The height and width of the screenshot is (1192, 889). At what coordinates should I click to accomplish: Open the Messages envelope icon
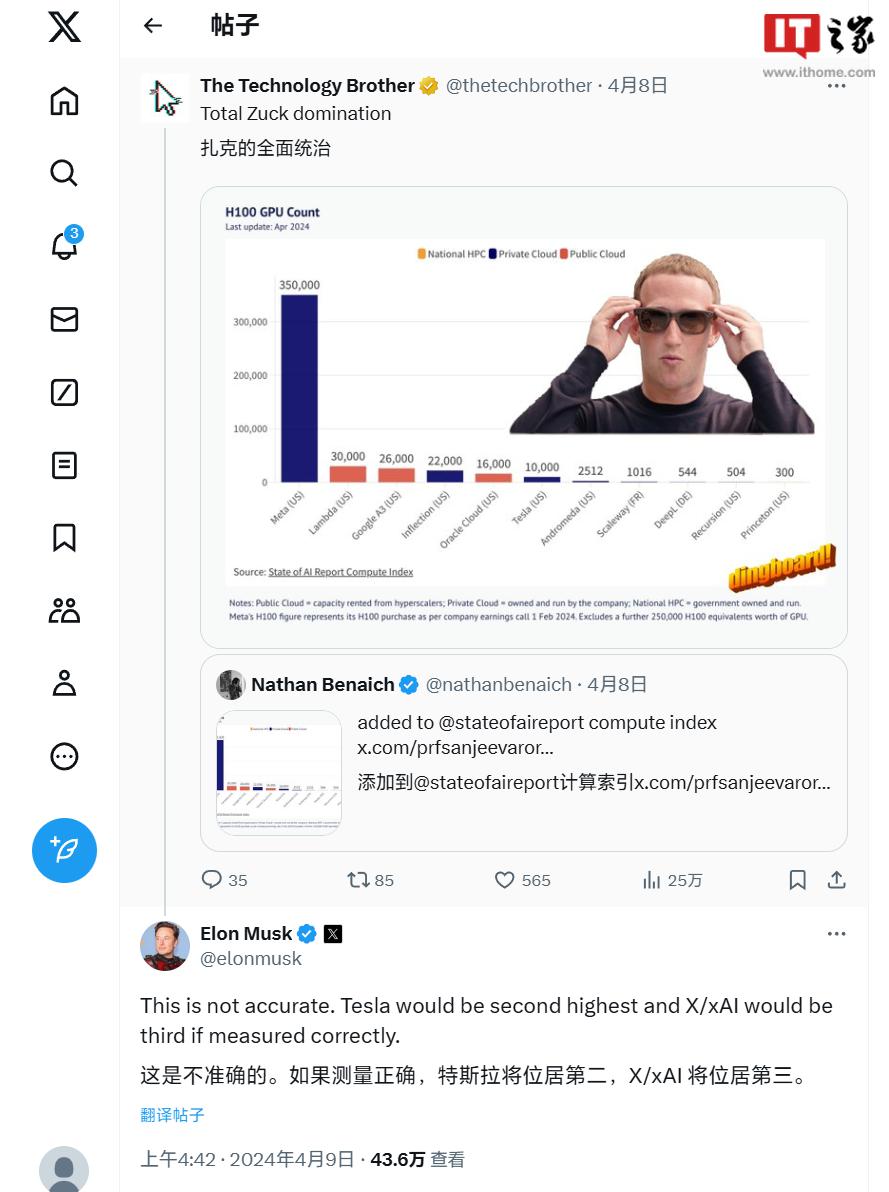64,319
